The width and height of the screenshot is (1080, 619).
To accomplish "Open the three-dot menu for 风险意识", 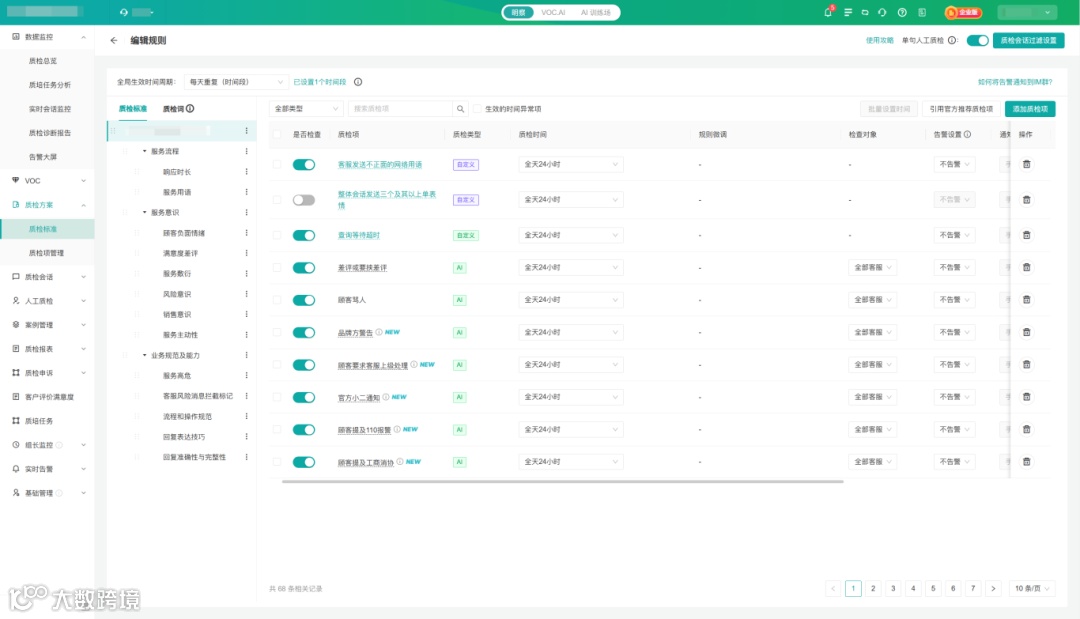I will pos(246,295).
